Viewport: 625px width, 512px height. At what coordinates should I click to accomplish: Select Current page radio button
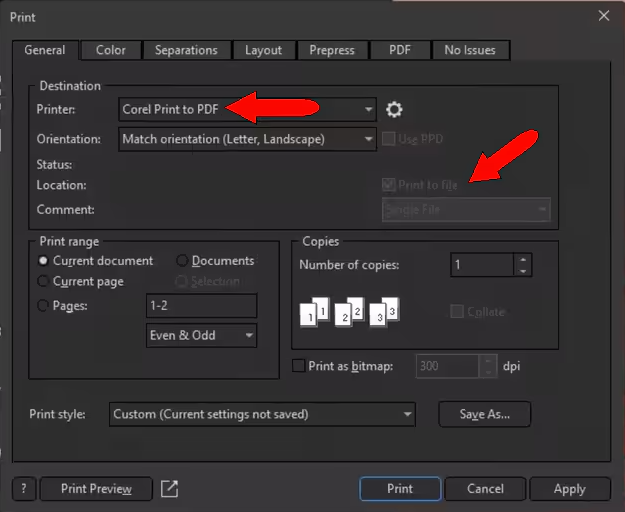[43, 281]
